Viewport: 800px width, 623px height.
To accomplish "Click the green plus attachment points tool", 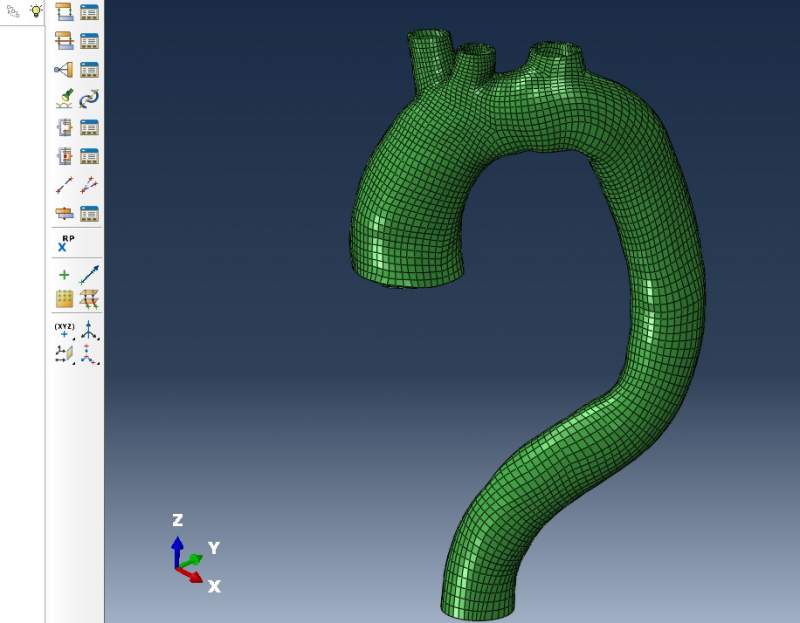I will point(64,275).
